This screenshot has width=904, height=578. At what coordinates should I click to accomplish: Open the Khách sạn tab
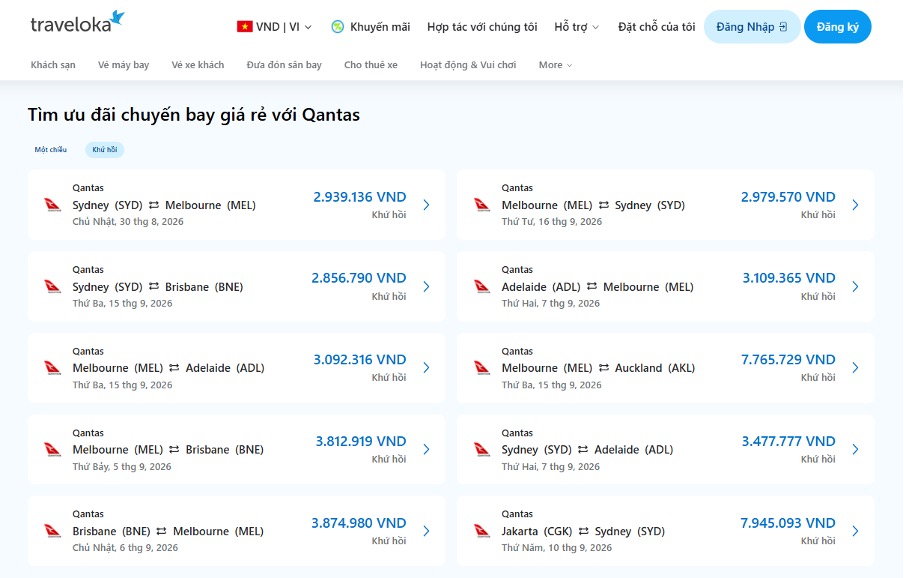[53, 65]
